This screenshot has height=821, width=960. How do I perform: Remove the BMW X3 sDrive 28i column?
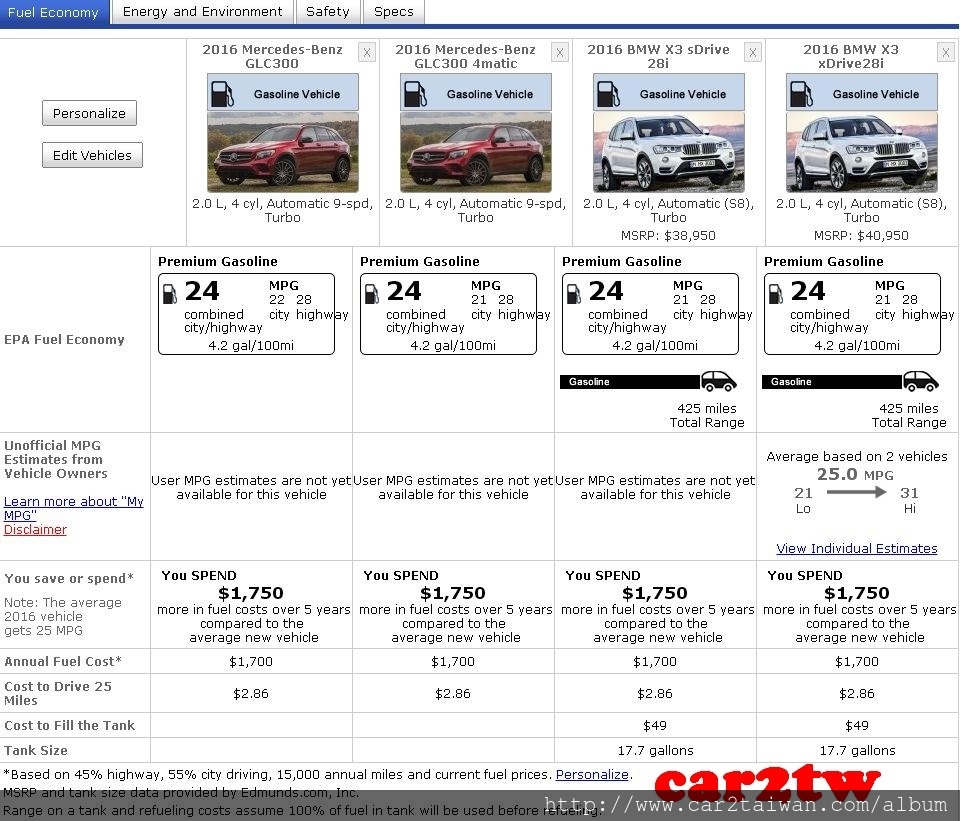point(752,53)
